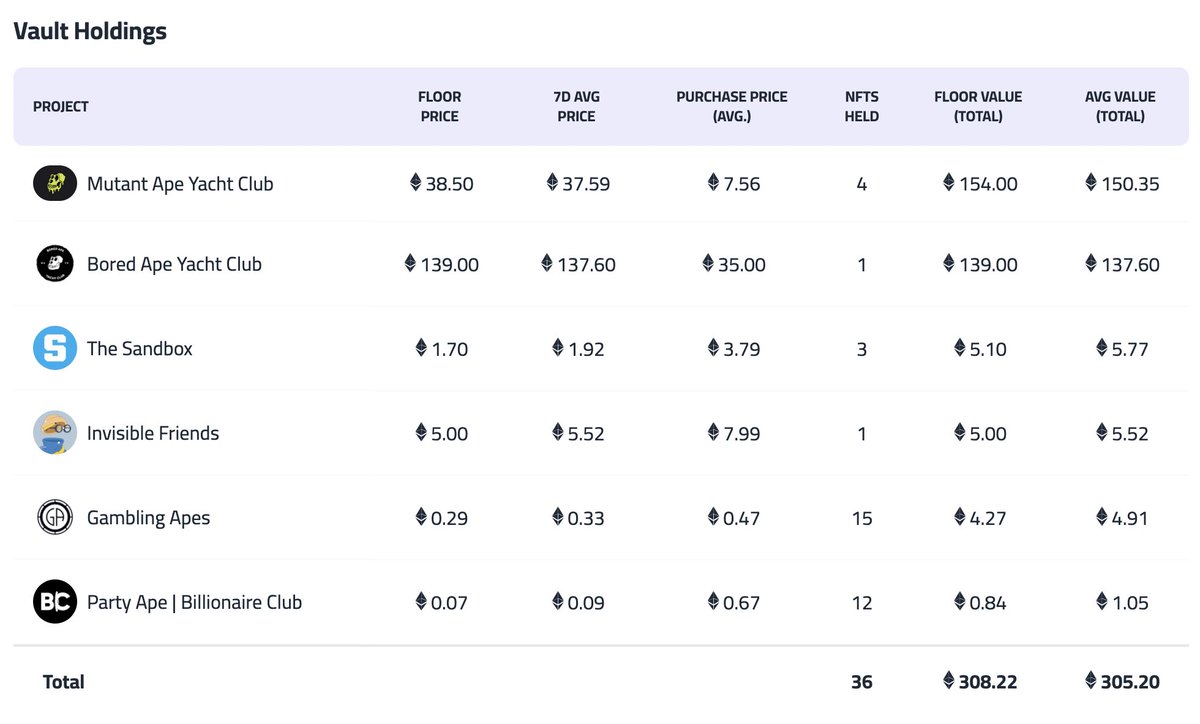Click the Invisible Friends avatar icon
This screenshot has width=1200, height=724.
pos(55,433)
